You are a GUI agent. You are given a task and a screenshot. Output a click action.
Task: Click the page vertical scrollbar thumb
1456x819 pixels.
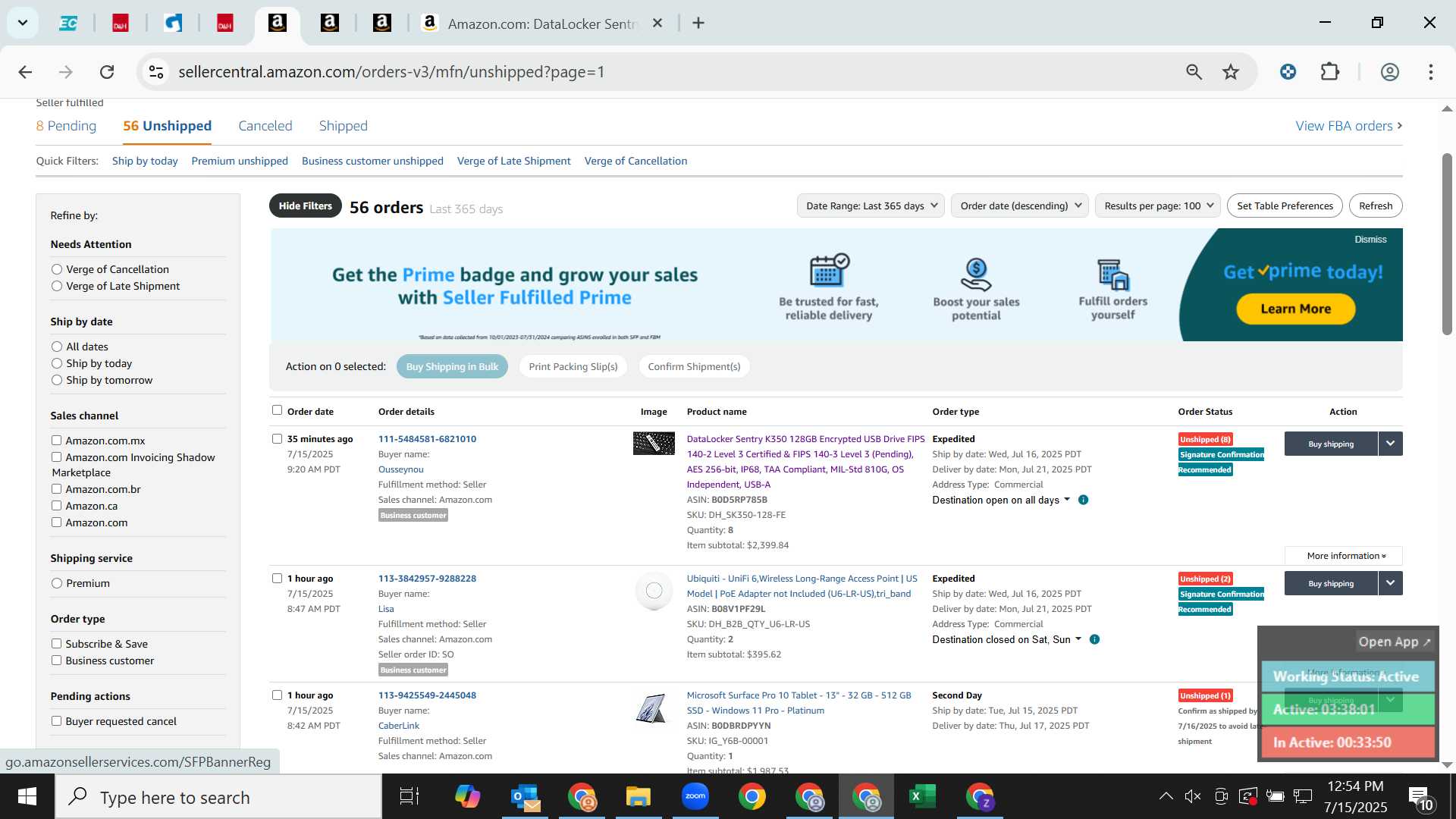[x=1447, y=244]
